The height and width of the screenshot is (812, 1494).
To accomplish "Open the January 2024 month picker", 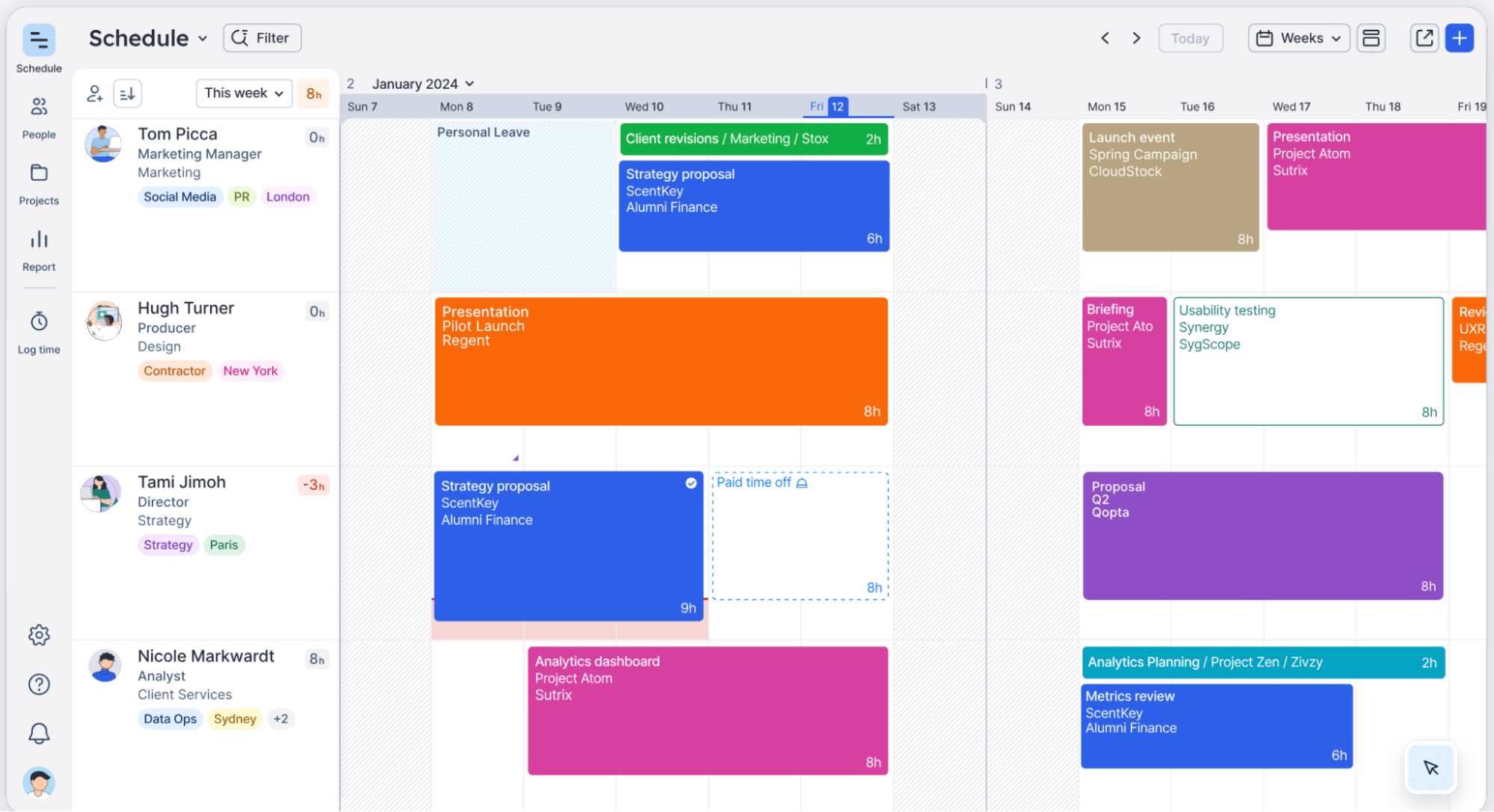I will (x=423, y=84).
